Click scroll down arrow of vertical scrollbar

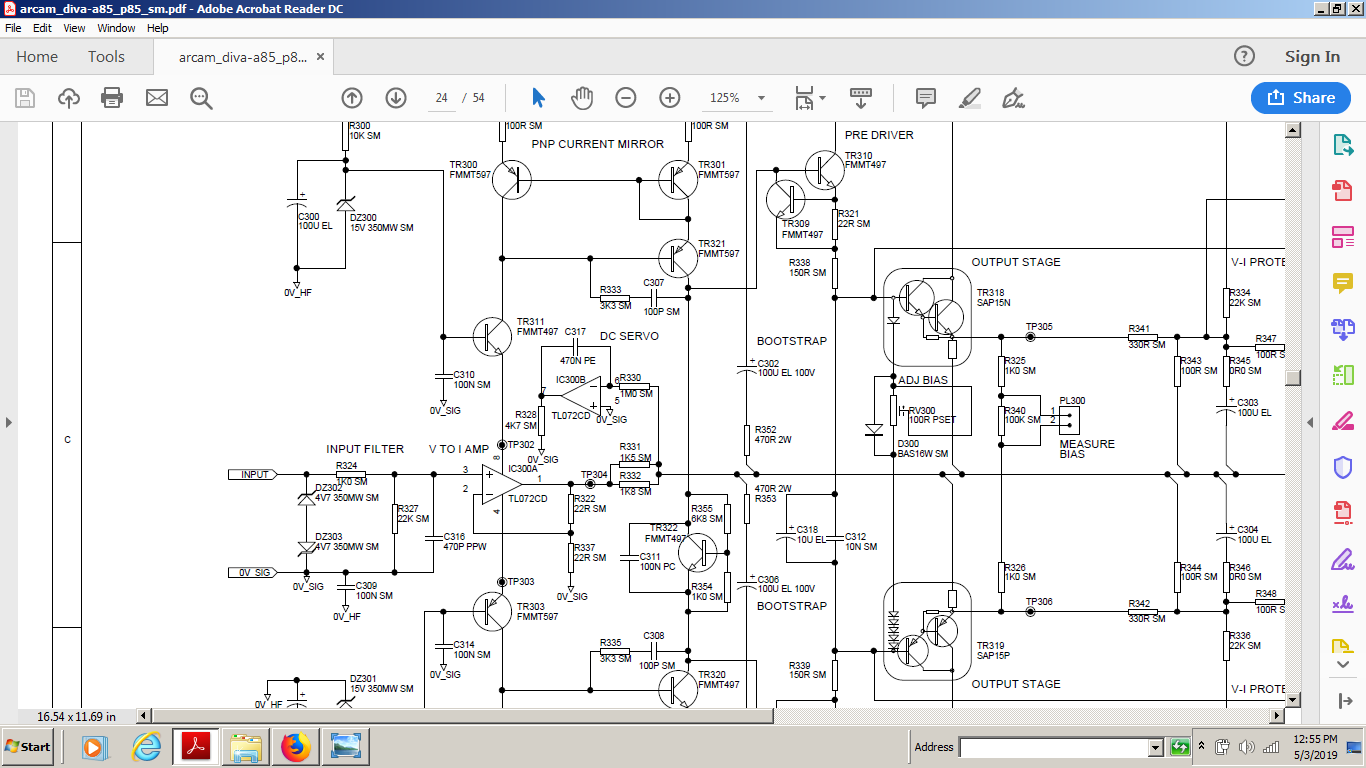point(1293,700)
